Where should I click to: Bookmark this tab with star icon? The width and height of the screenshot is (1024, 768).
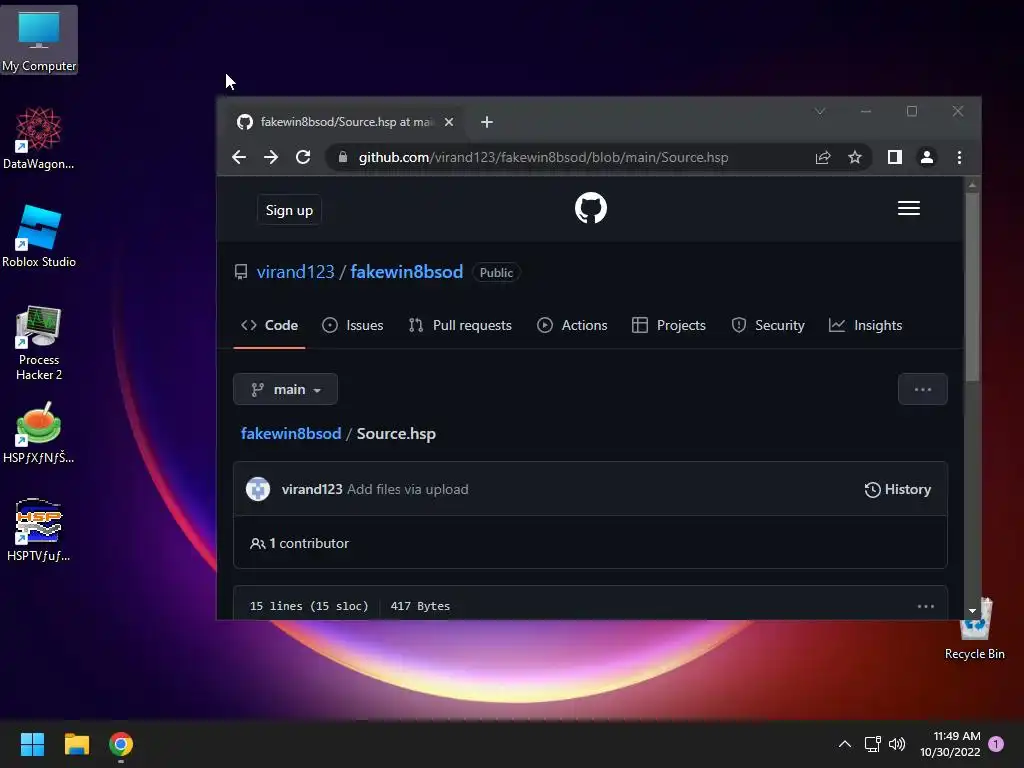pyautogui.click(x=855, y=157)
